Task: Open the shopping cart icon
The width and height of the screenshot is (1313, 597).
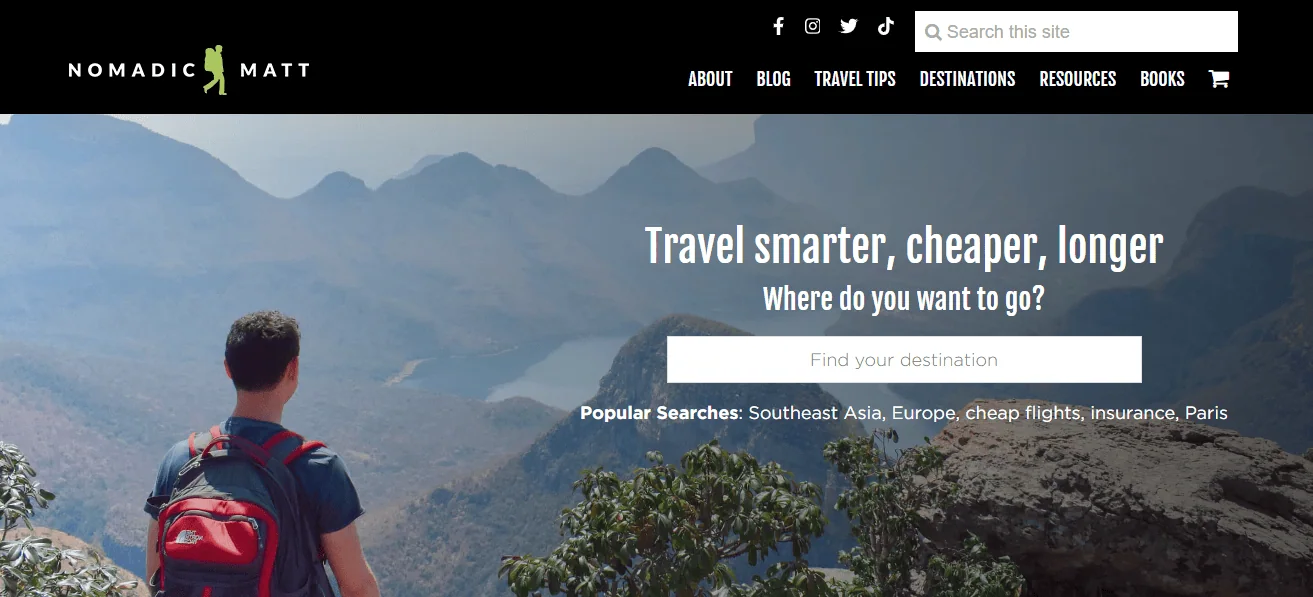Action: 1219,79
